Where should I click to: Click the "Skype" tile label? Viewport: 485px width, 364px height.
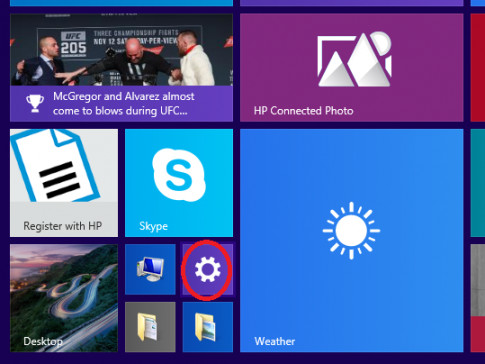(153, 226)
